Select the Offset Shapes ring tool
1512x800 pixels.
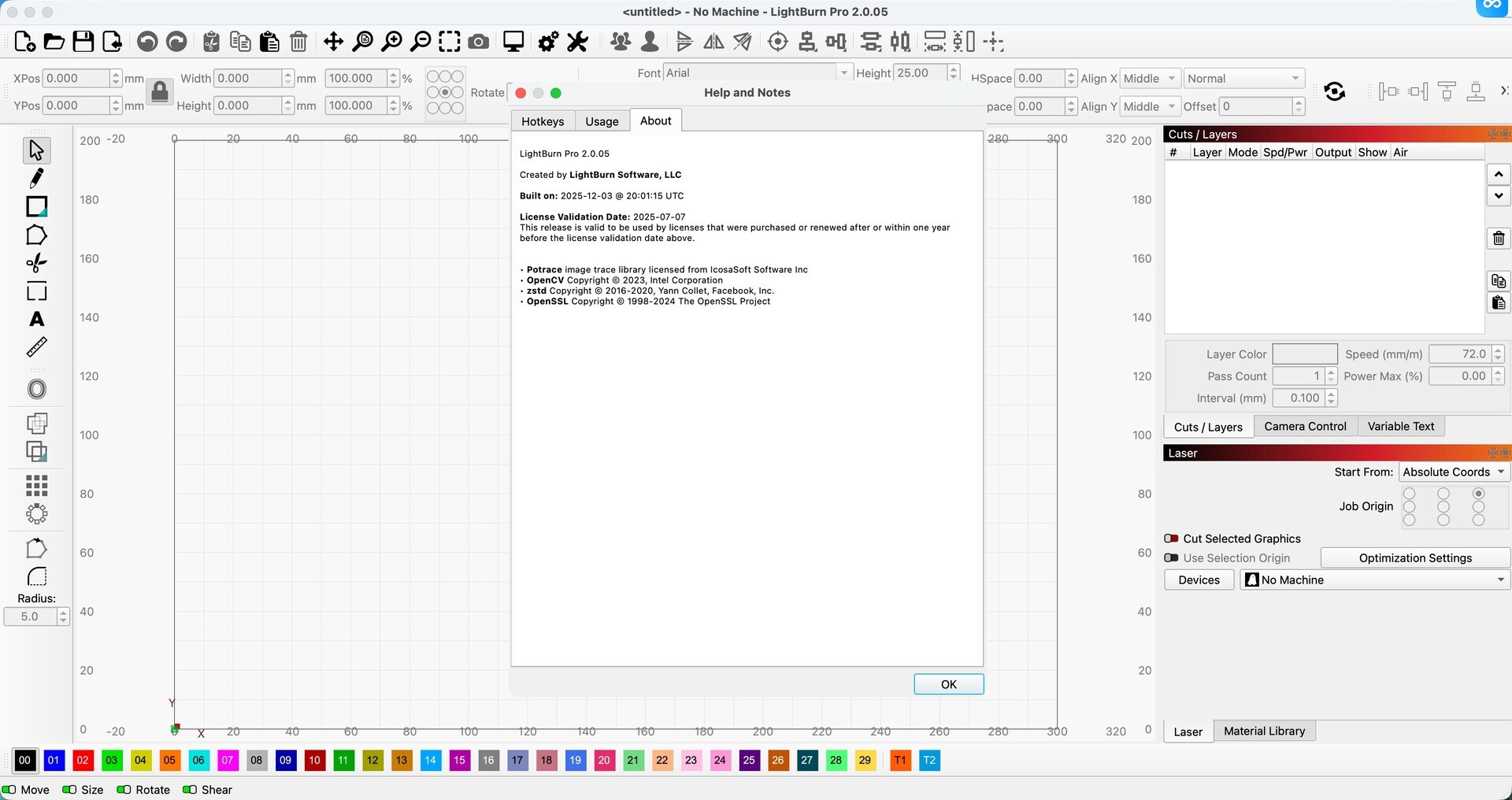click(x=36, y=389)
